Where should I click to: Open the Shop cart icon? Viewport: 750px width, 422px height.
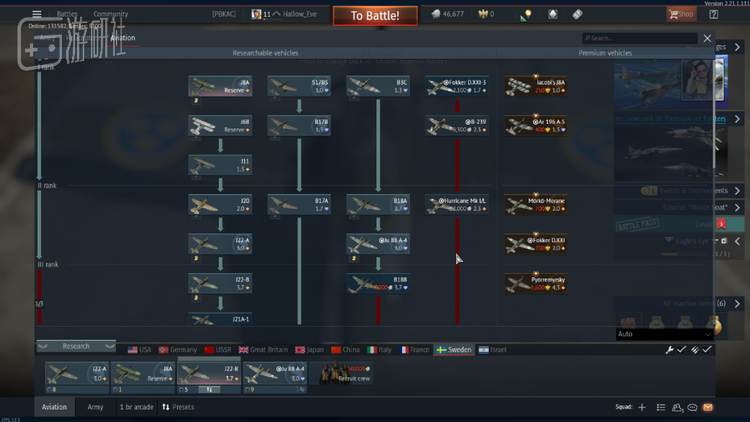[x=680, y=14]
